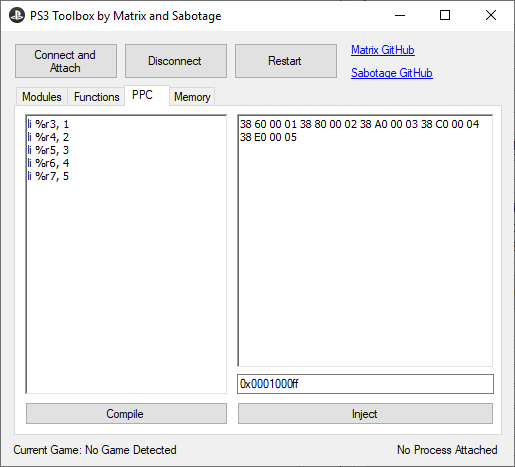Click the hex output line starting "38 60 00 01"

pyautogui.click(x=359, y=124)
